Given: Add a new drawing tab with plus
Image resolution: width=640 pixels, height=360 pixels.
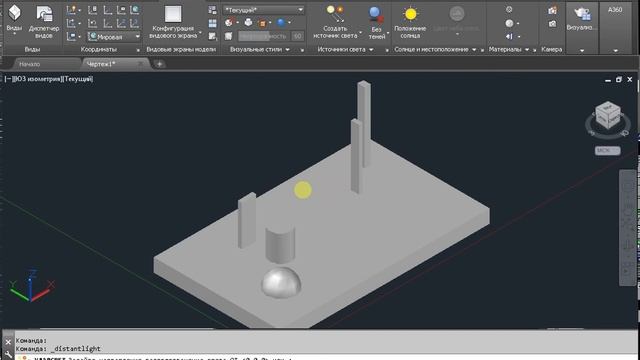Looking at the screenshot, I should coord(160,64).
